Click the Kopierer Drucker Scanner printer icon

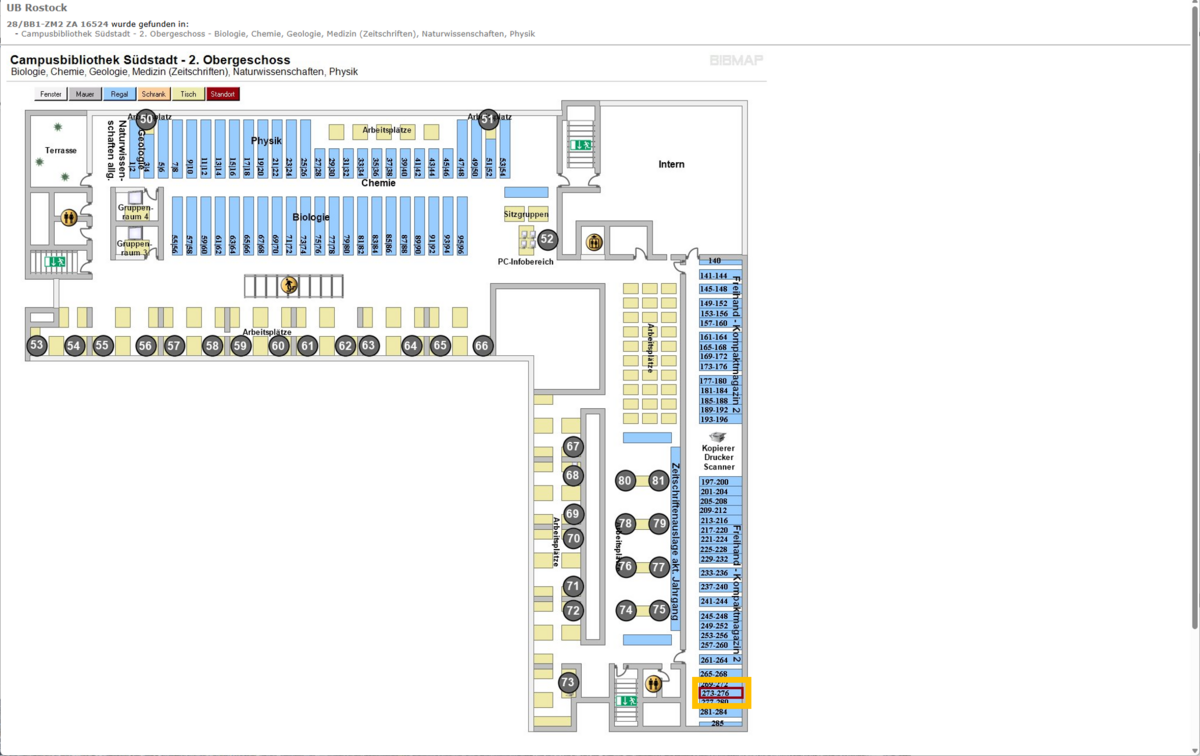pos(717,437)
